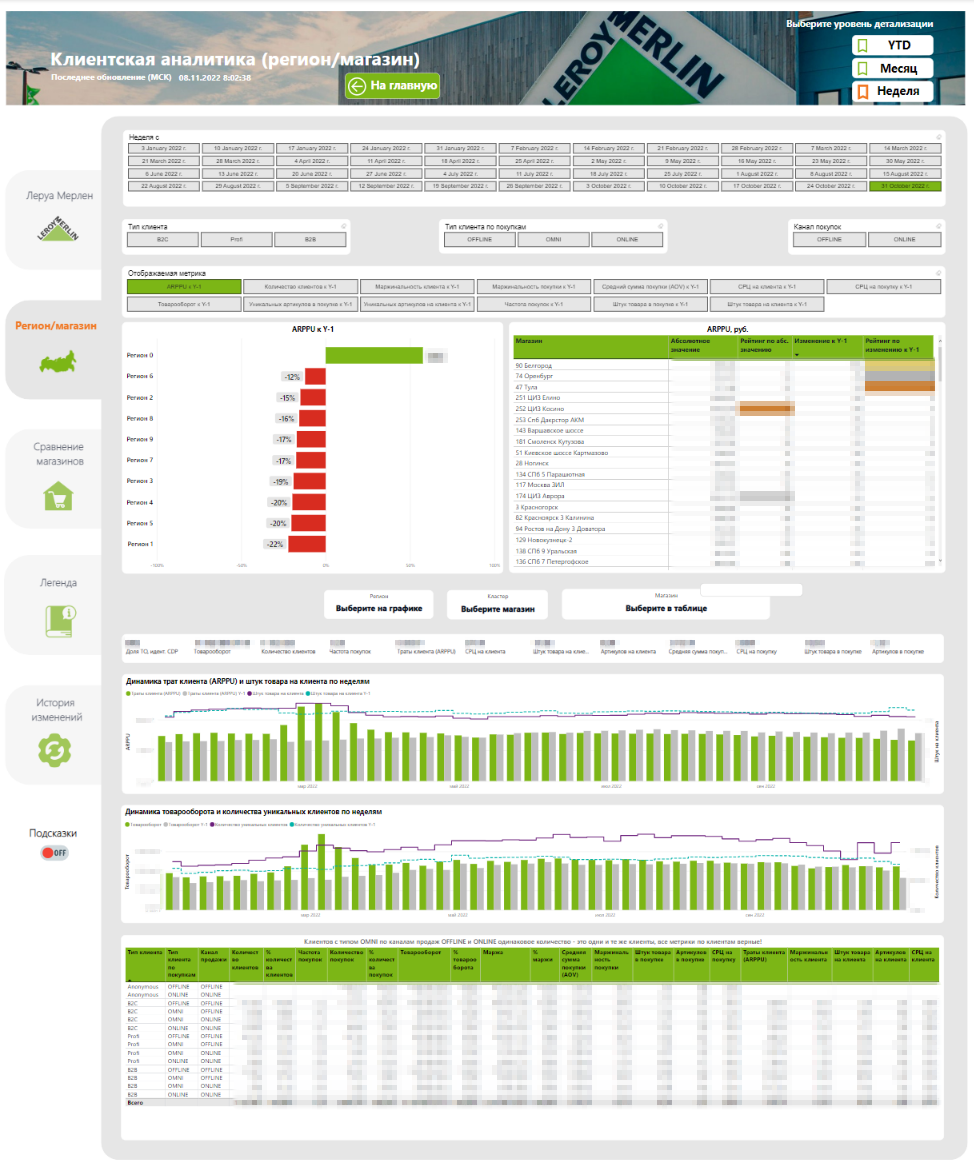The width and height of the screenshot is (974, 1171).
Task: Select the store row 143 Варшавское шоссе
Action: click(x=723, y=431)
